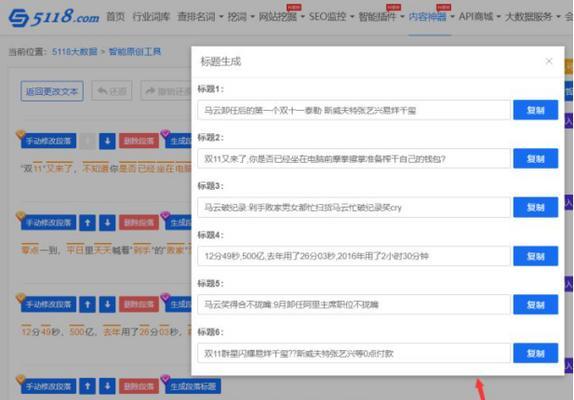
Task: Click down arrow in the last paragraph toolbar
Action: coord(107,386)
